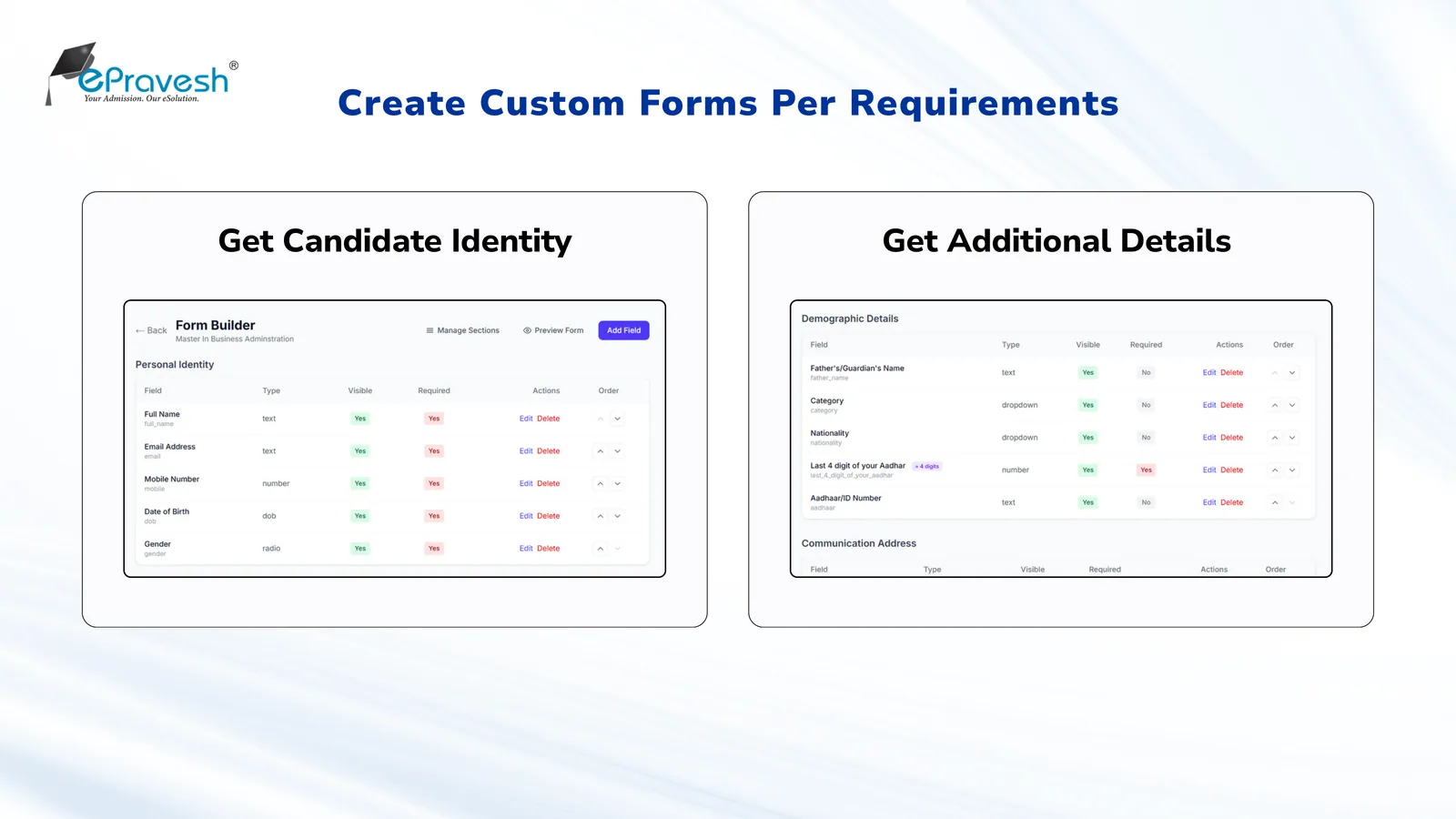Move Category field up
This screenshot has width=1456, height=819.
[x=1275, y=405]
